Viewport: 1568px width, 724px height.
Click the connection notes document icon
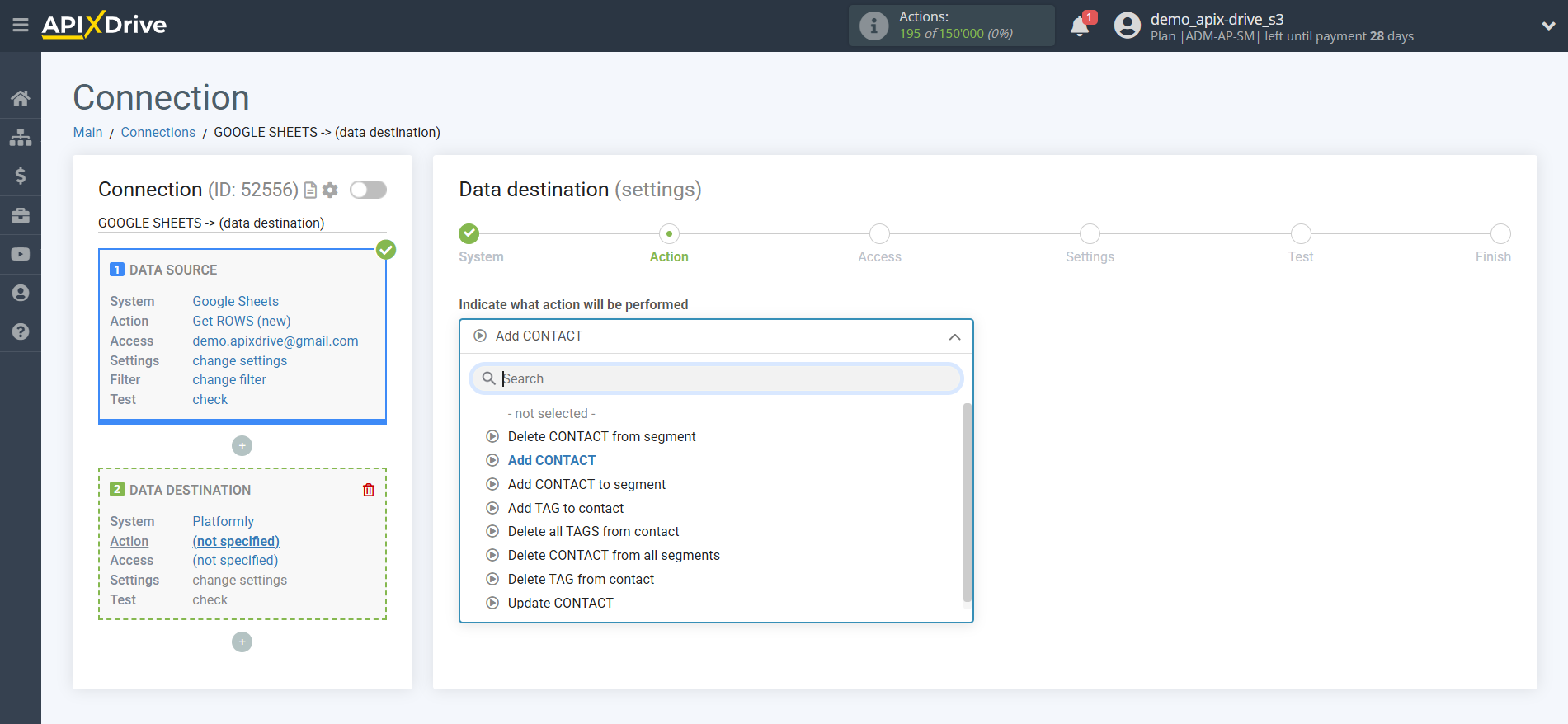click(x=311, y=190)
